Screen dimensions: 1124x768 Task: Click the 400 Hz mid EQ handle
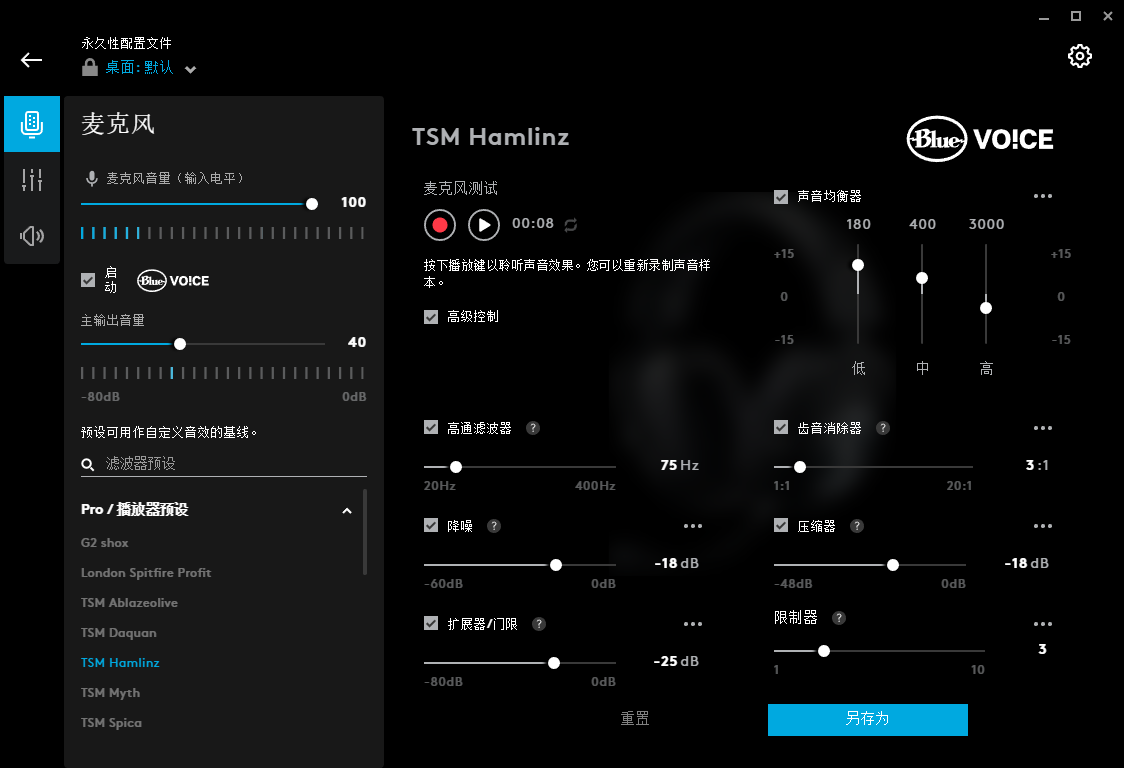click(922, 278)
